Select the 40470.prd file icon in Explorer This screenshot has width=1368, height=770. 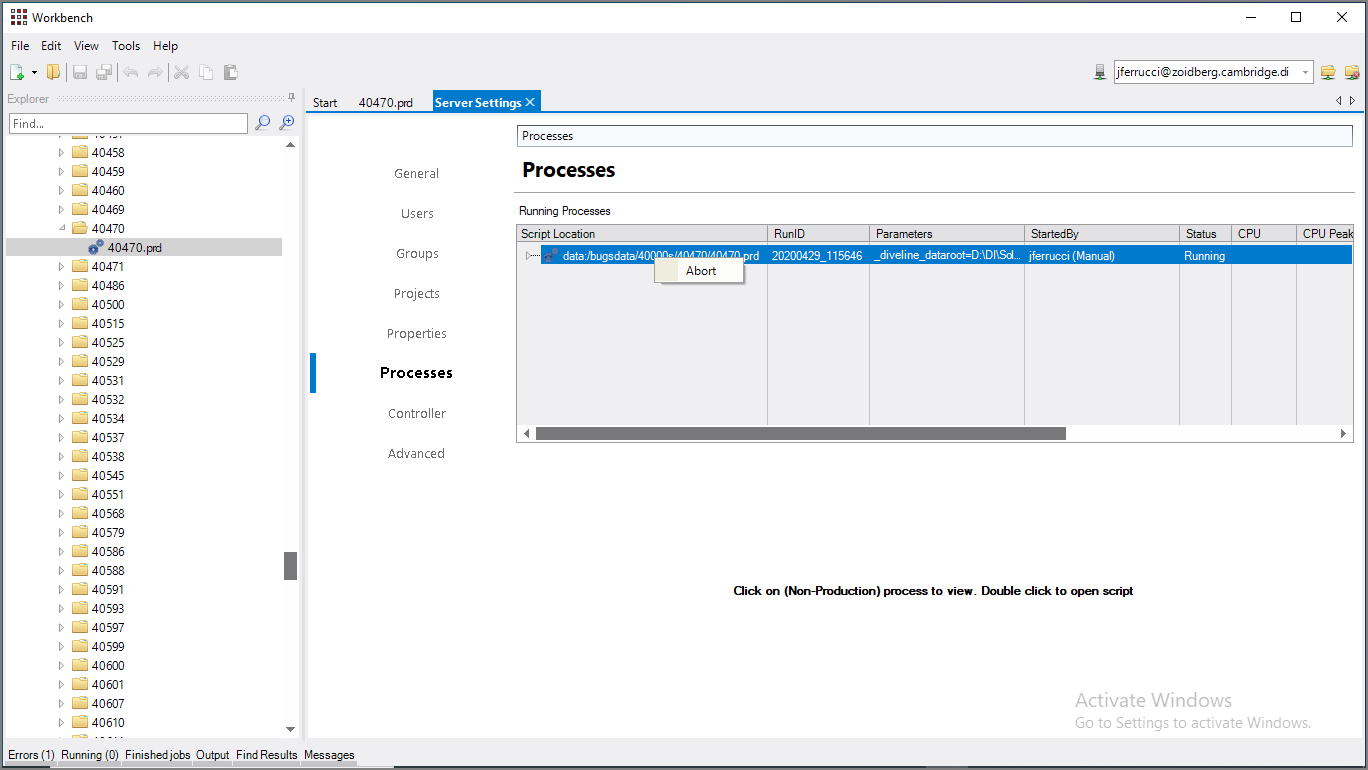tap(96, 247)
